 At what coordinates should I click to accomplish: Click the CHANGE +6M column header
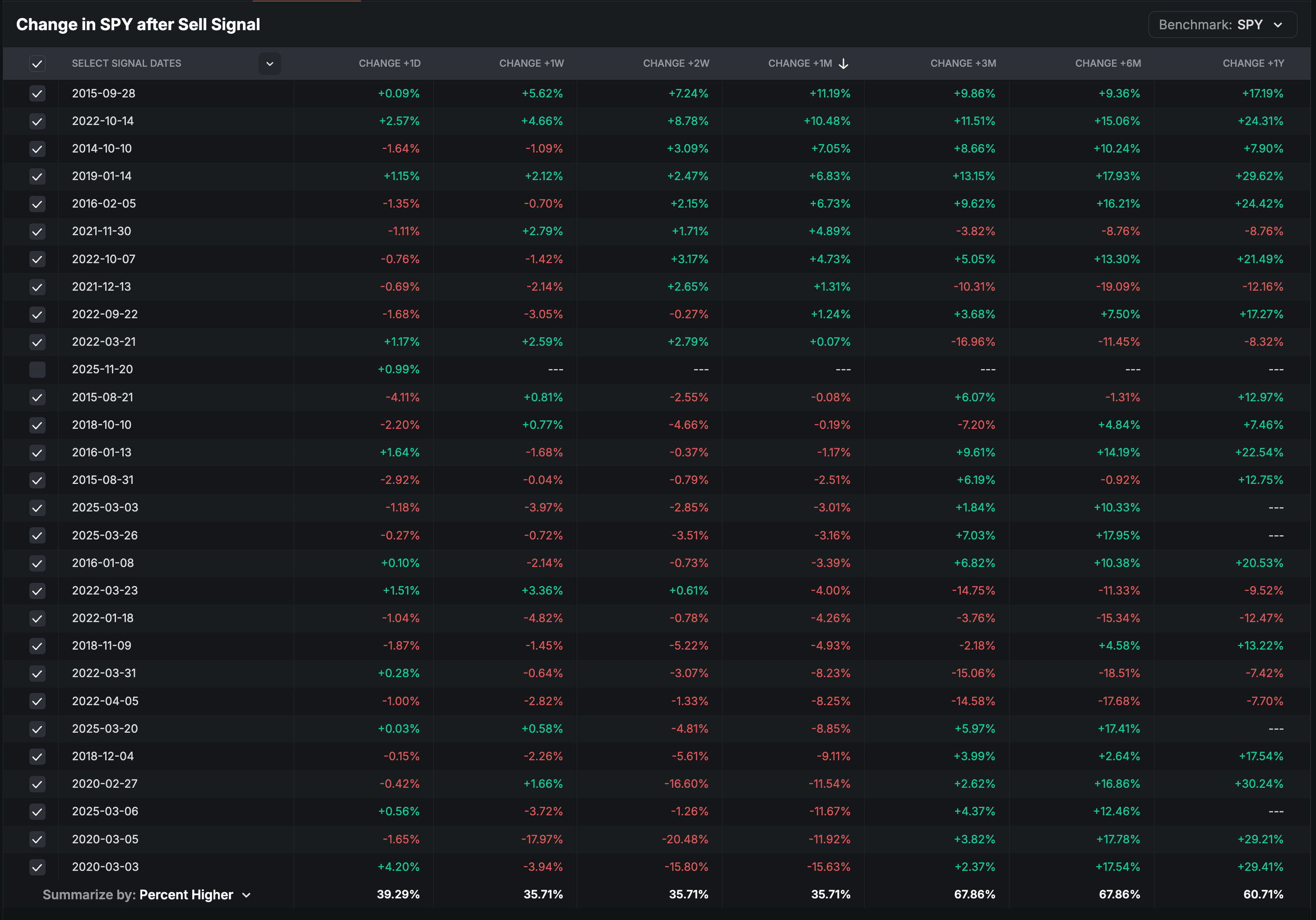tap(1108, 64)
